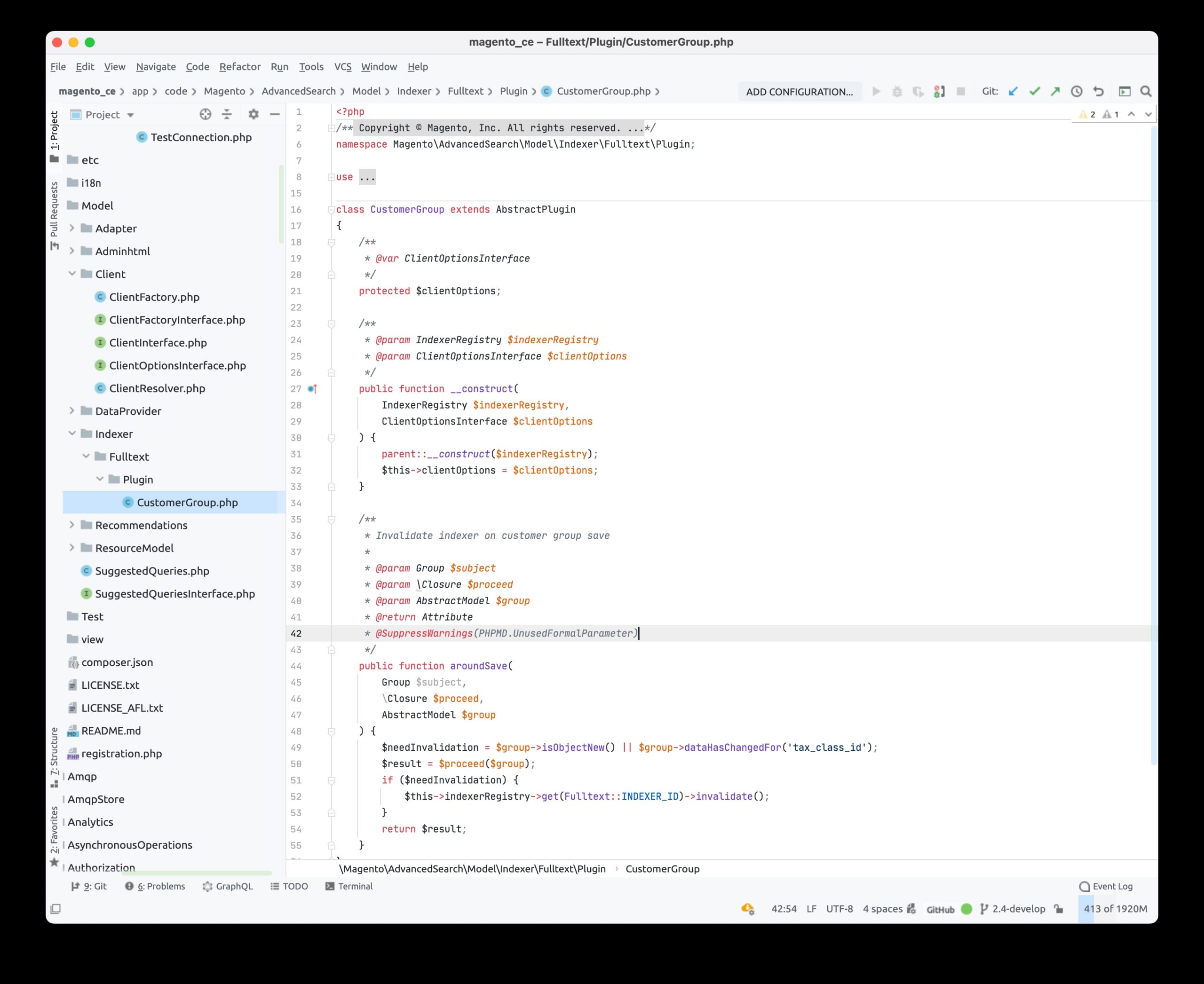1204x984 pixels.
Task: Click the Add Configuration button
Action: point(800,92)
